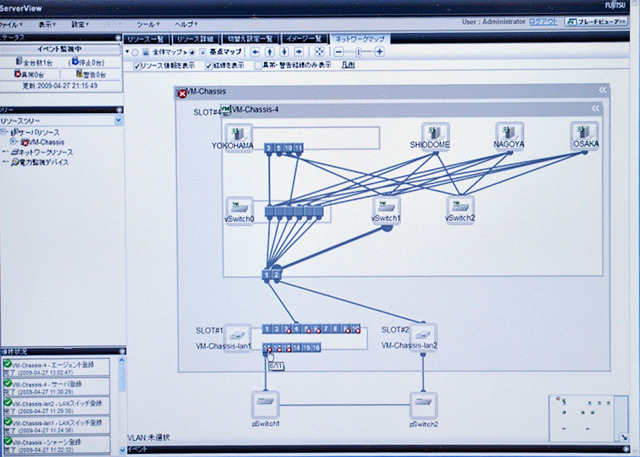Click the ブレードビューア button
This screenshot has height=457, width=640.
(596, 22)
